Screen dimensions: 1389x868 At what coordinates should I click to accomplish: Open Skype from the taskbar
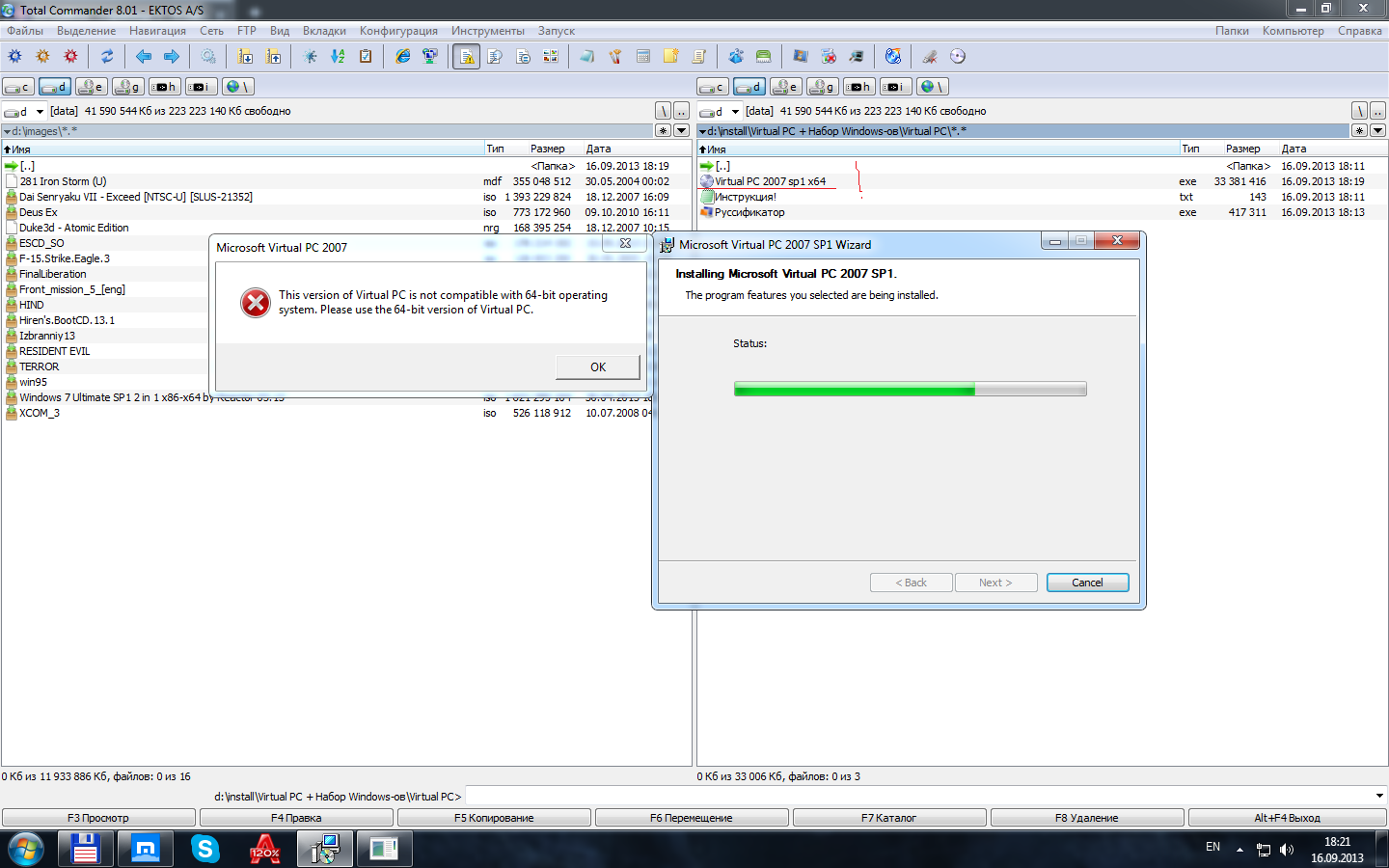205,849
